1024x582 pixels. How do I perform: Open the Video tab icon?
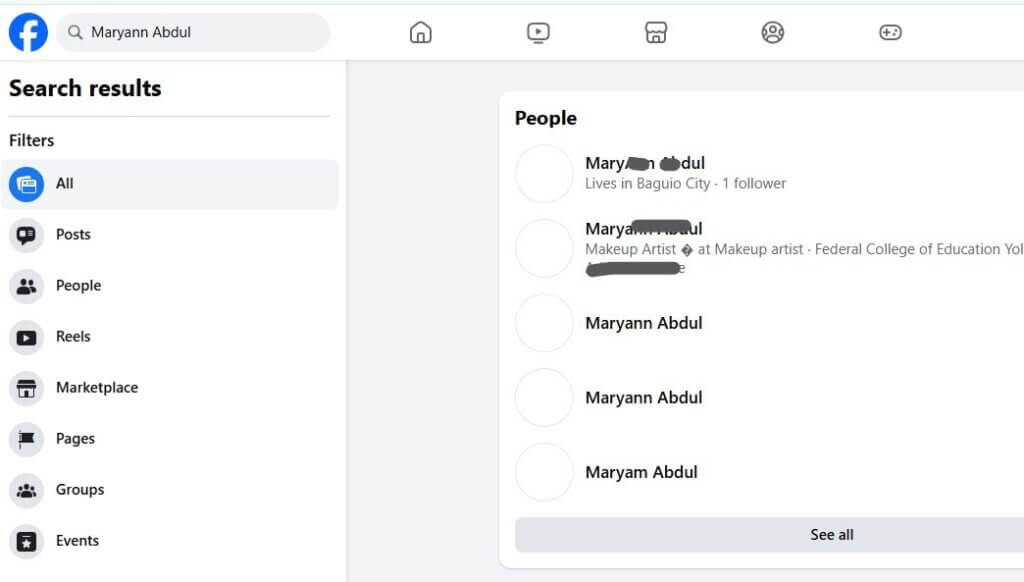pos(538,33)
